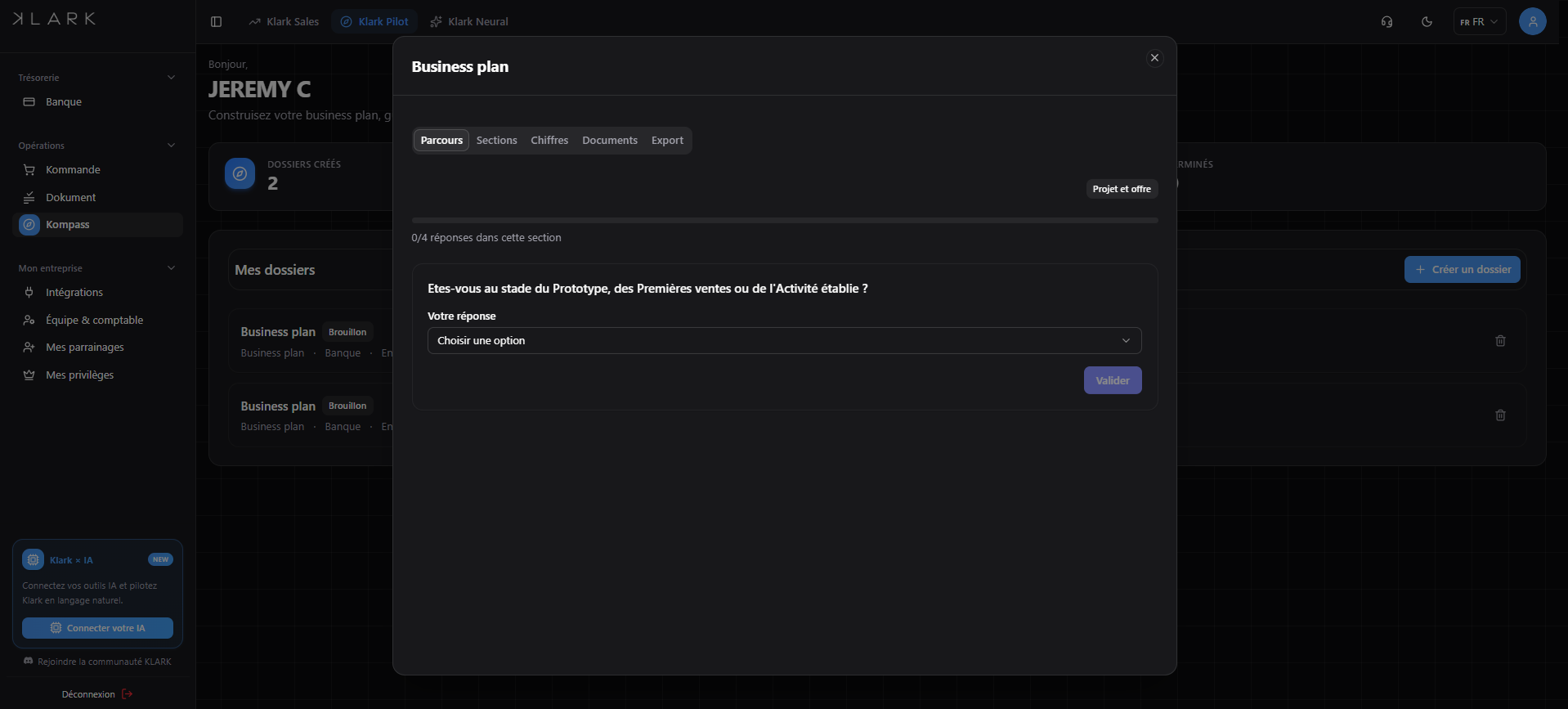The width and height of the screenshot is (1568, 709).
Task: Click the Projet et offre badge
Action: pyautogui.click(x=1122, y=189)
